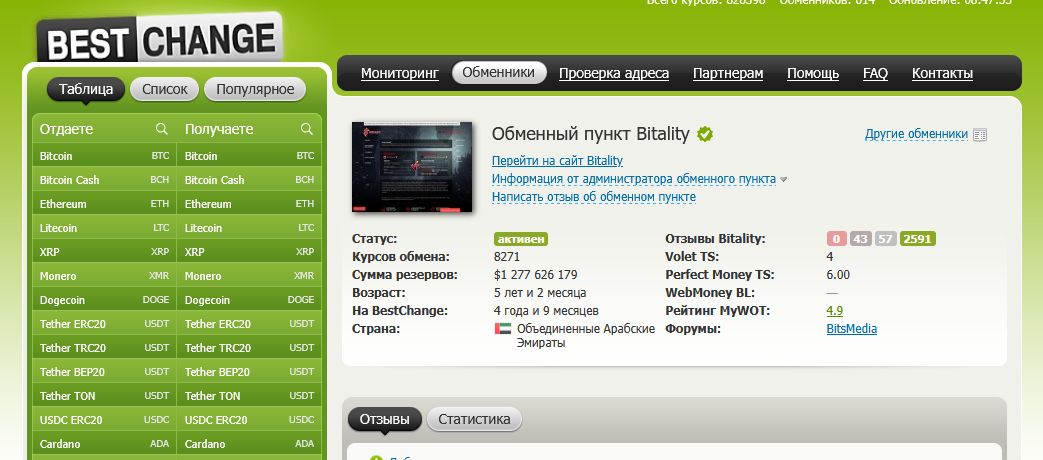Viewport: 1043px width, 460px height.
Task: Click the Отдаете column header
Action: tap(67, 129)
